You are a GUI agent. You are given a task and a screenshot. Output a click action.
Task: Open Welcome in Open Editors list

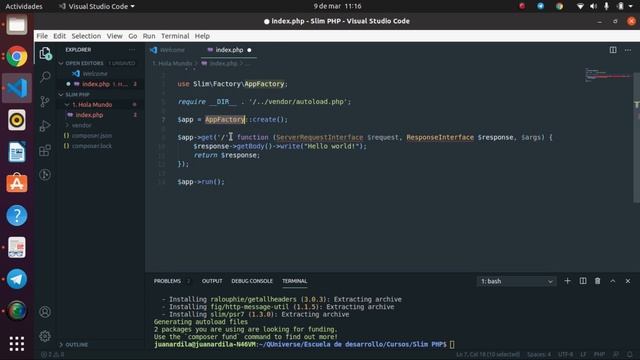pyautogui.click(x=95, y=73)
